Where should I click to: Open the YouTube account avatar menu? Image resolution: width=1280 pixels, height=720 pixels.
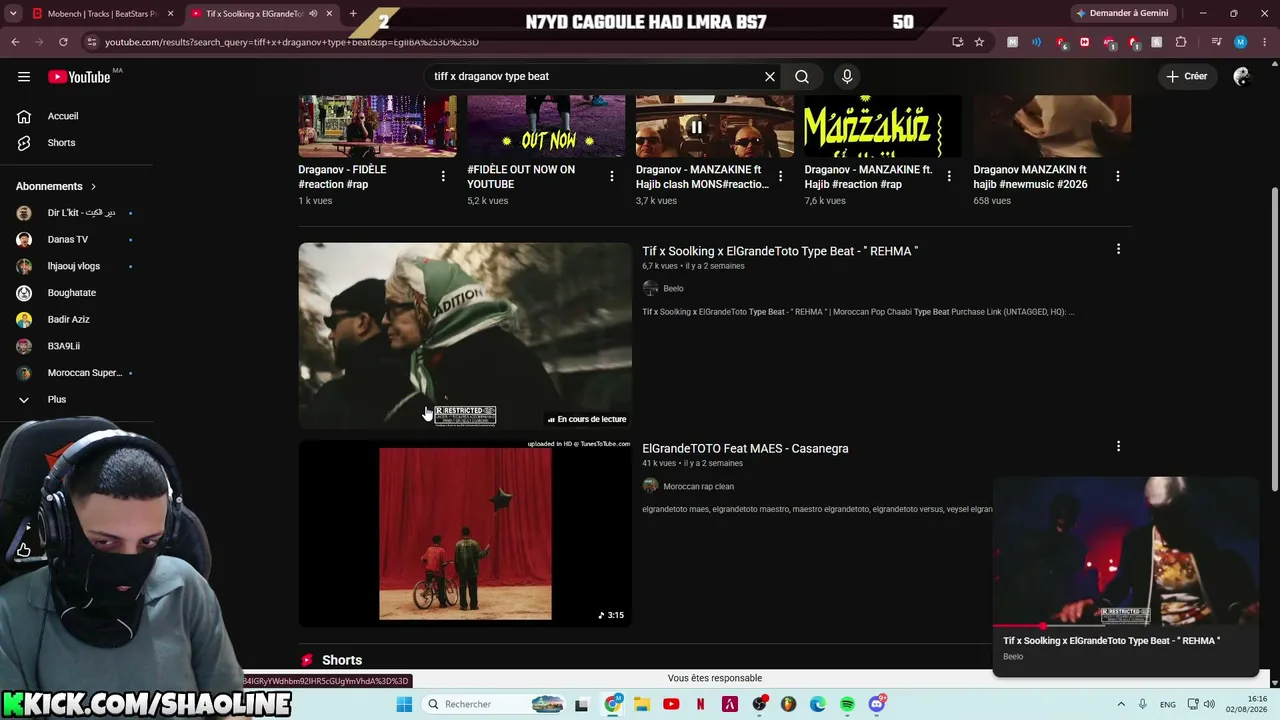1242,76
